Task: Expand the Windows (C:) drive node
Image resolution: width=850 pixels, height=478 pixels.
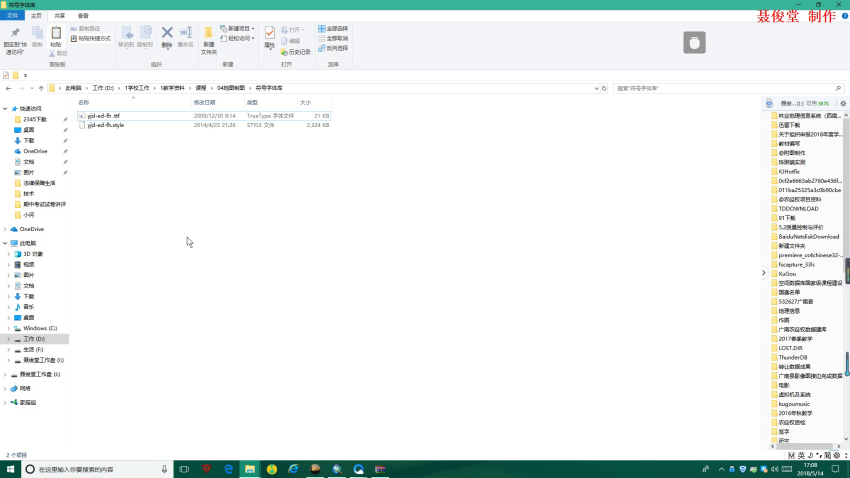Action: click(9, 328)
